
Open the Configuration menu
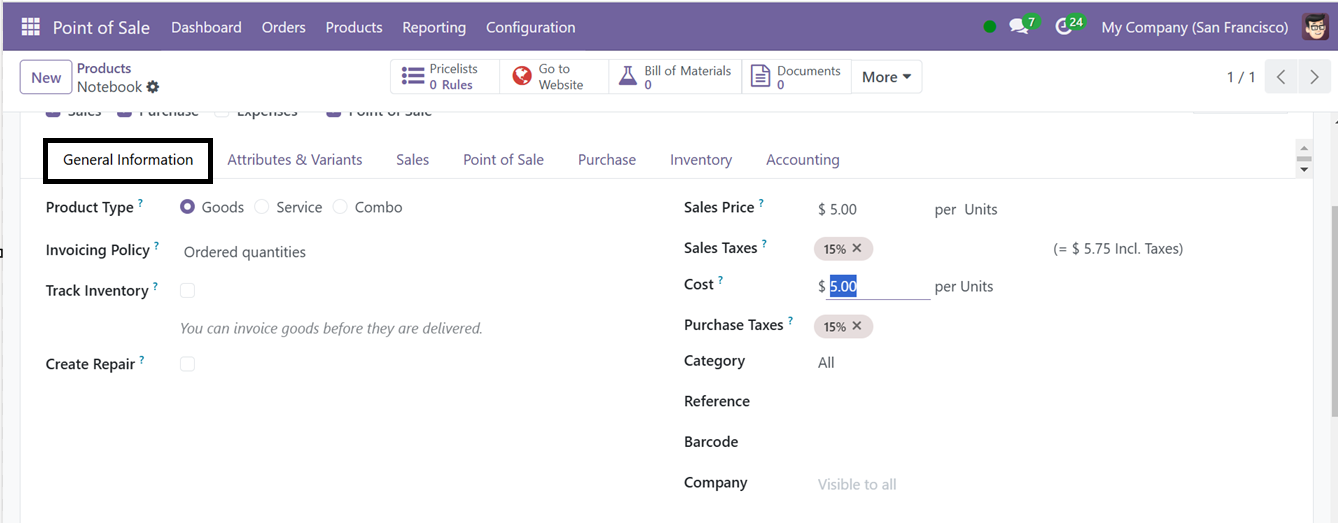(531, 27)
